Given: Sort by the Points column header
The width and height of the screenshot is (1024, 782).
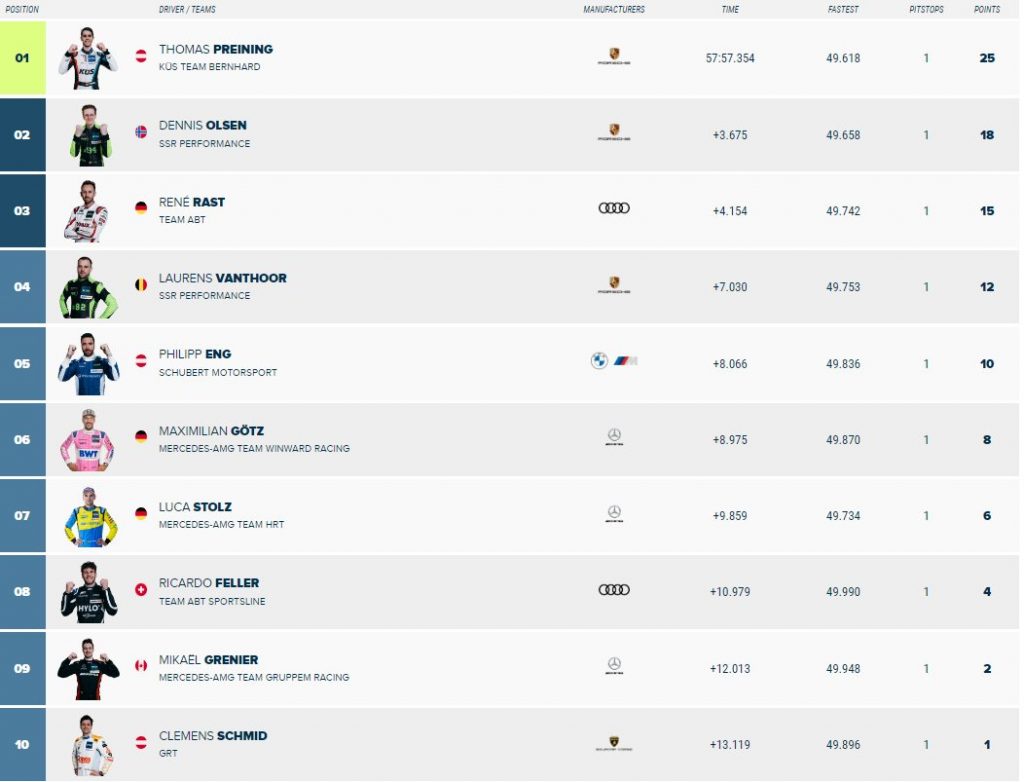Looking at the screenshot, I should (x=987, y=9).
